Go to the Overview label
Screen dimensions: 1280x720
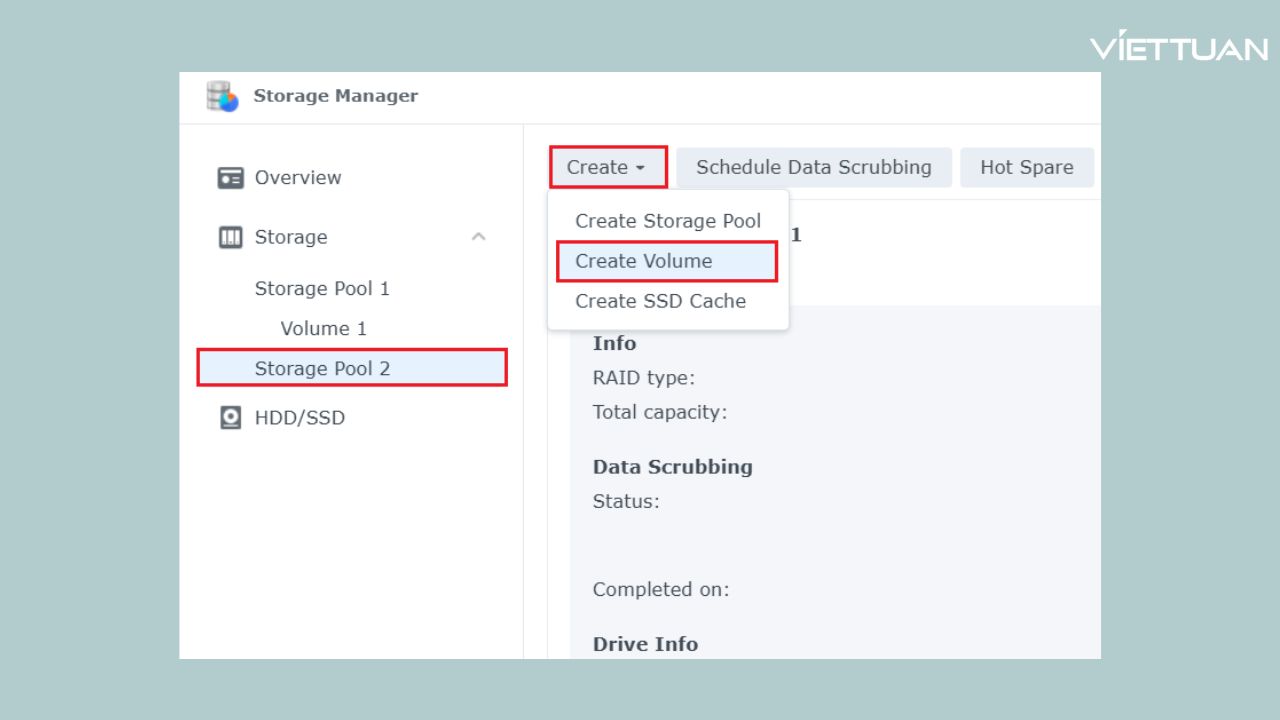click(x=298, y=178)
